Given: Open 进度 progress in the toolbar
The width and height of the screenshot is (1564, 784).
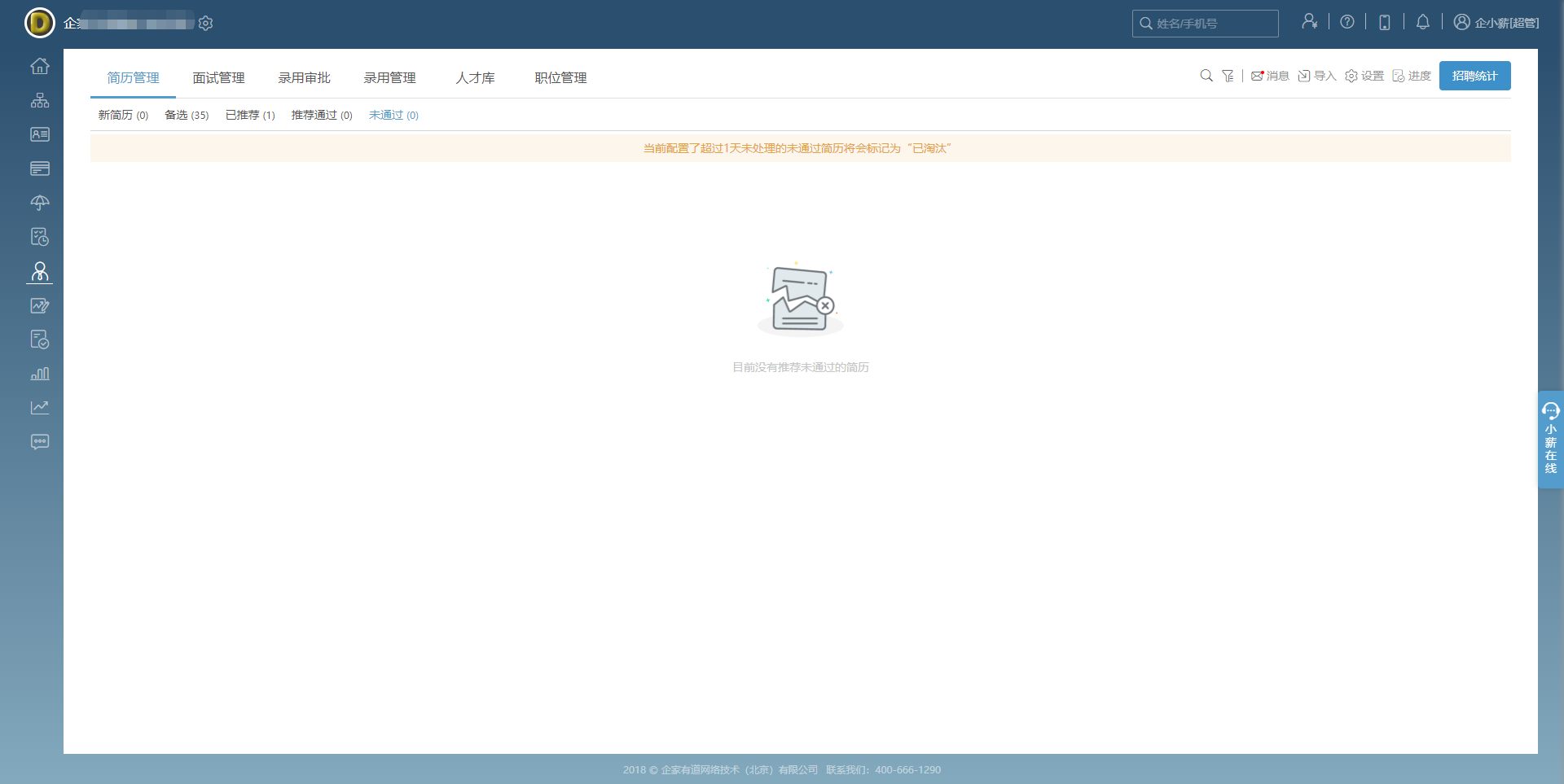Looking at the screenshot, I should click(x=1412, y=76).
